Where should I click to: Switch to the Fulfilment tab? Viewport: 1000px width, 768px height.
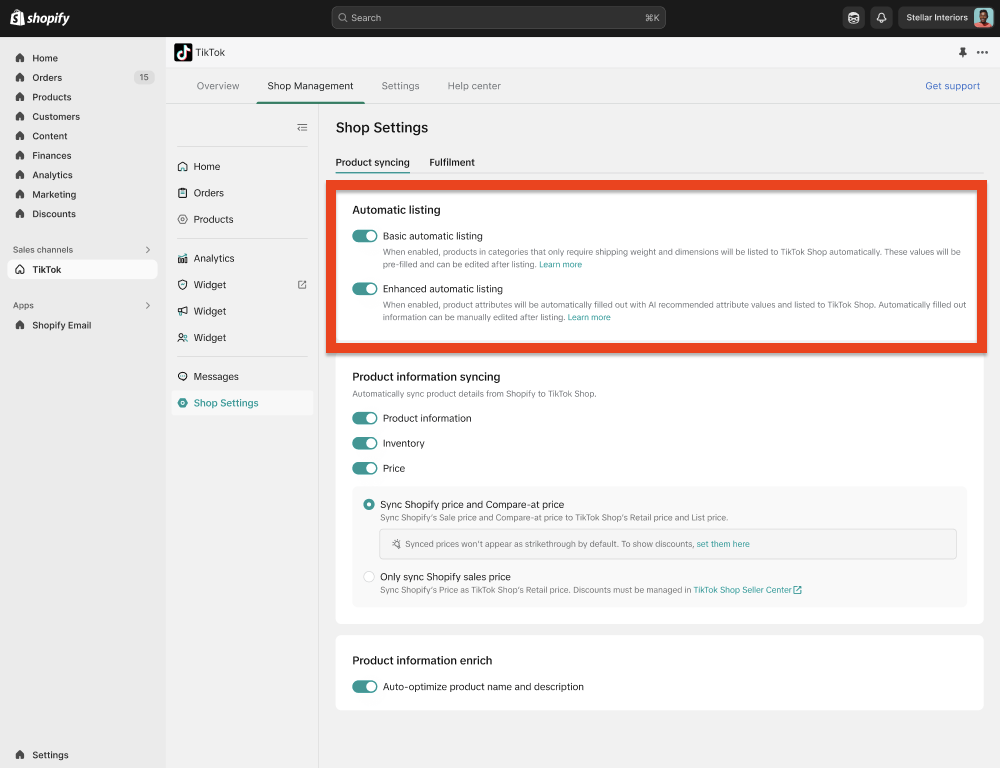click(x=452, y=162)
